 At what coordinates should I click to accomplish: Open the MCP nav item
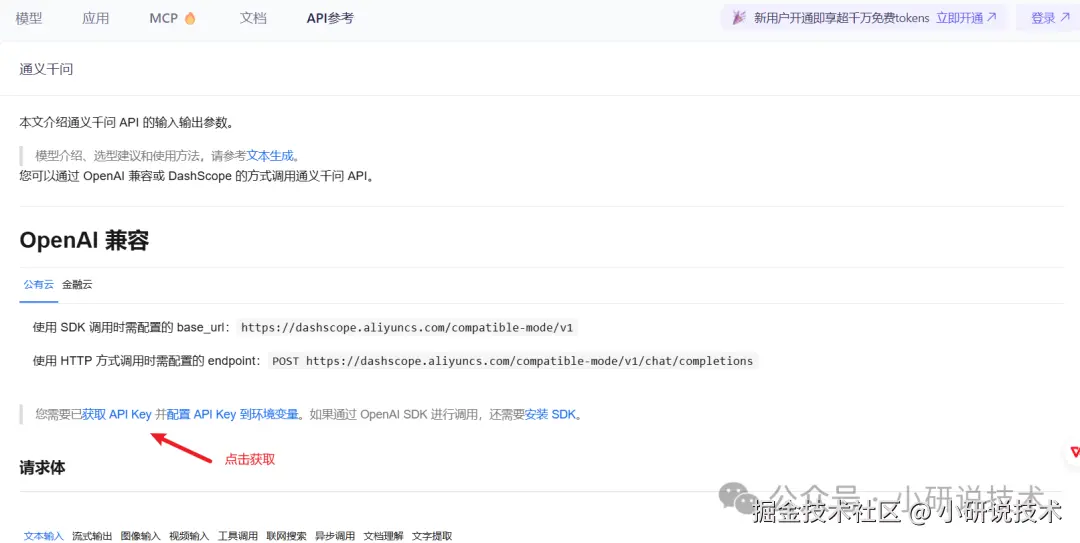tap(164, 19)
